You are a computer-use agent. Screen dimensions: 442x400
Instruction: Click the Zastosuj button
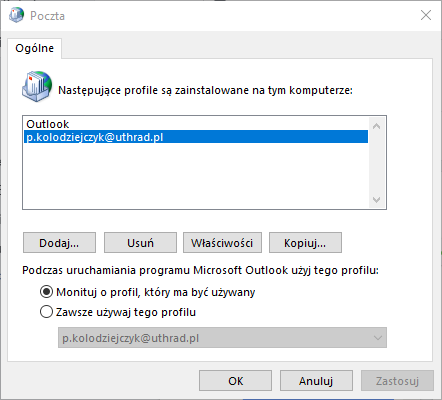click(x=397, y=381)
